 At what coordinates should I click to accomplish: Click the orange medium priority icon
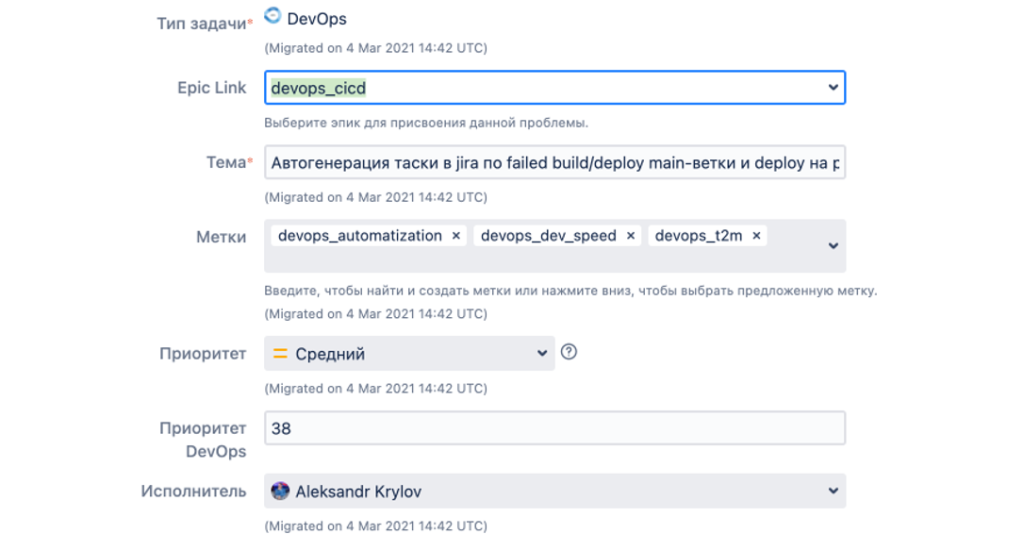pyautogui.click(x=281, y=354)
